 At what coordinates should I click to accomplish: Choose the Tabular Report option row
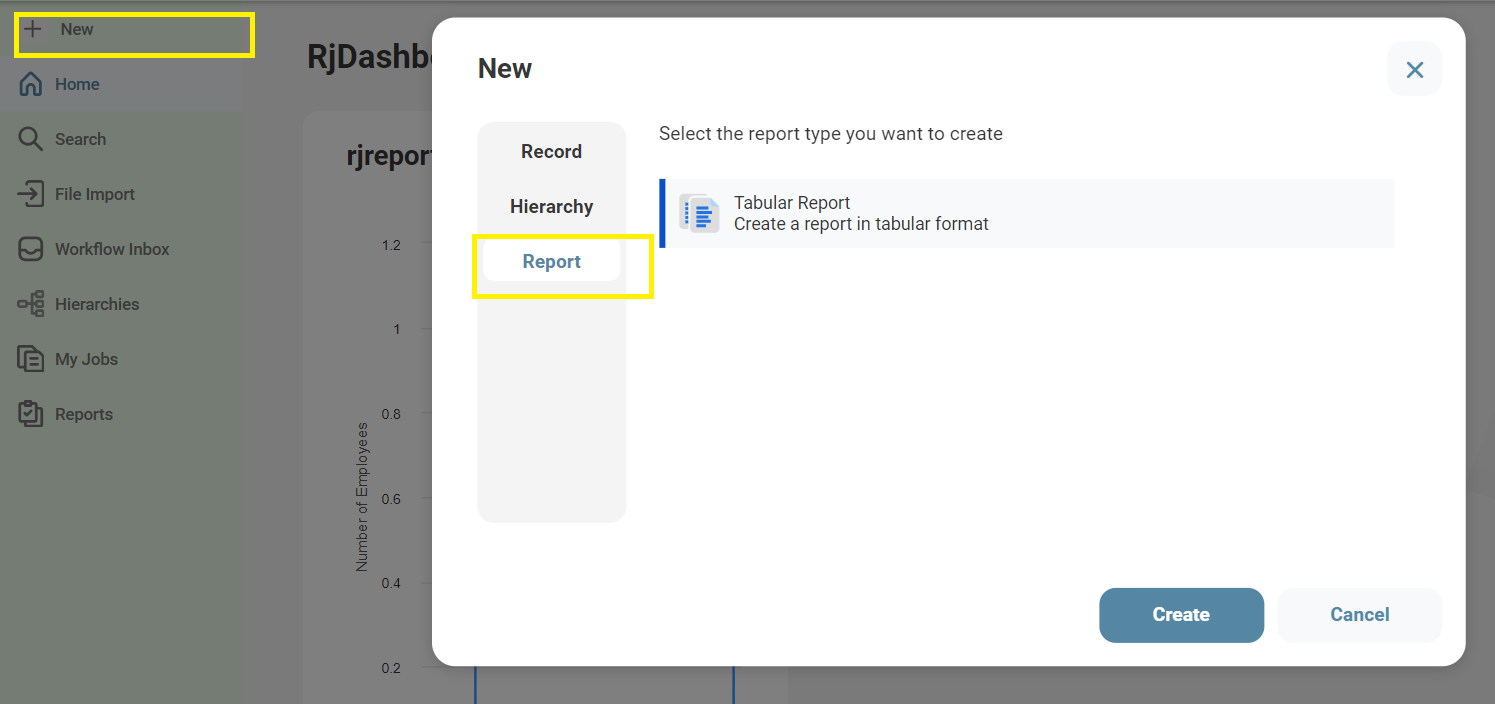[1027, 213]
